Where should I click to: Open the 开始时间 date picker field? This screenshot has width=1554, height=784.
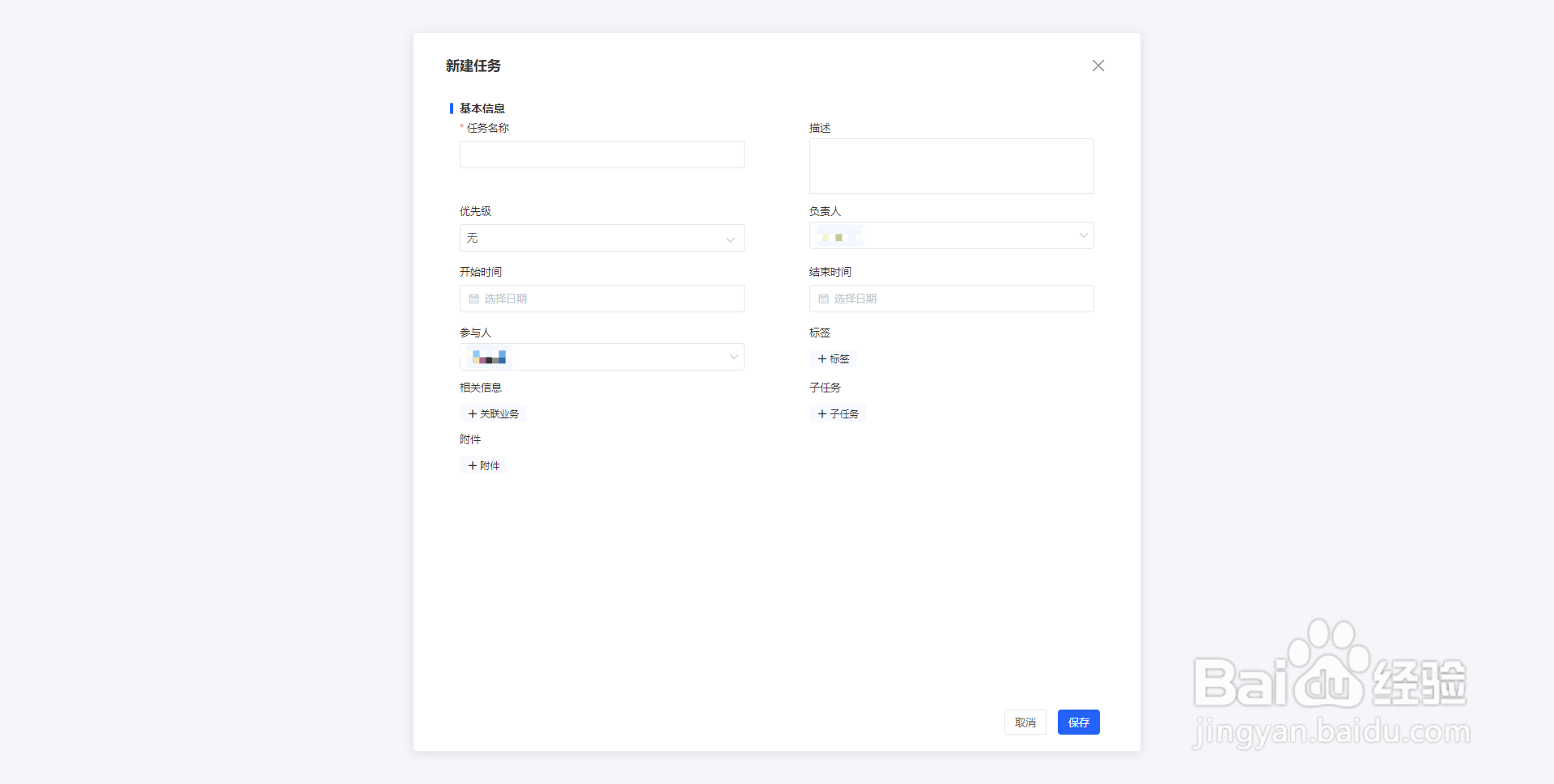601,299
